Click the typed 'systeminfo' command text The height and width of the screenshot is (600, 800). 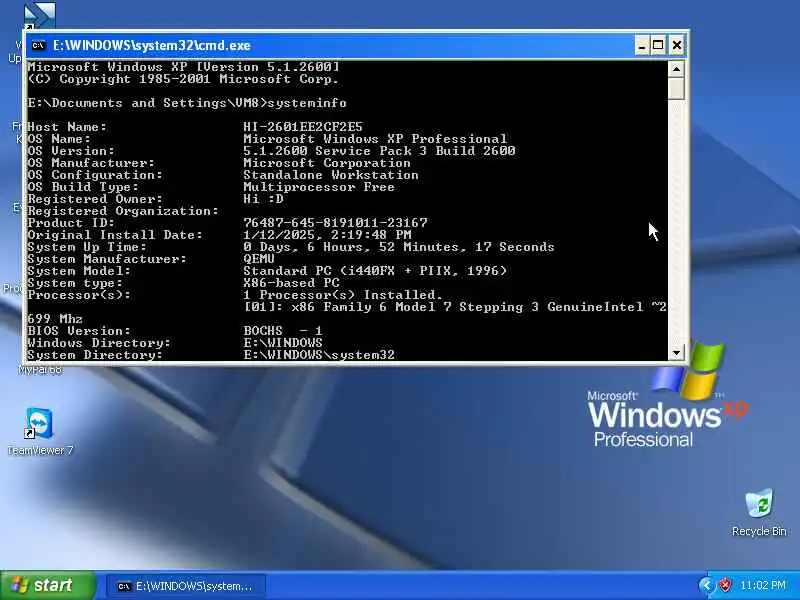pos(307,103)
